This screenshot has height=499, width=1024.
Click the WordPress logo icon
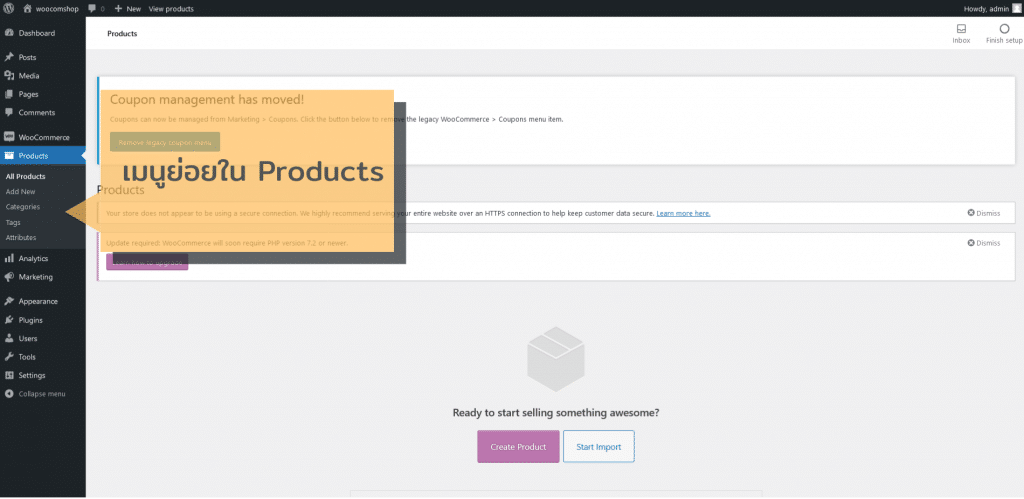pos(9,8)
